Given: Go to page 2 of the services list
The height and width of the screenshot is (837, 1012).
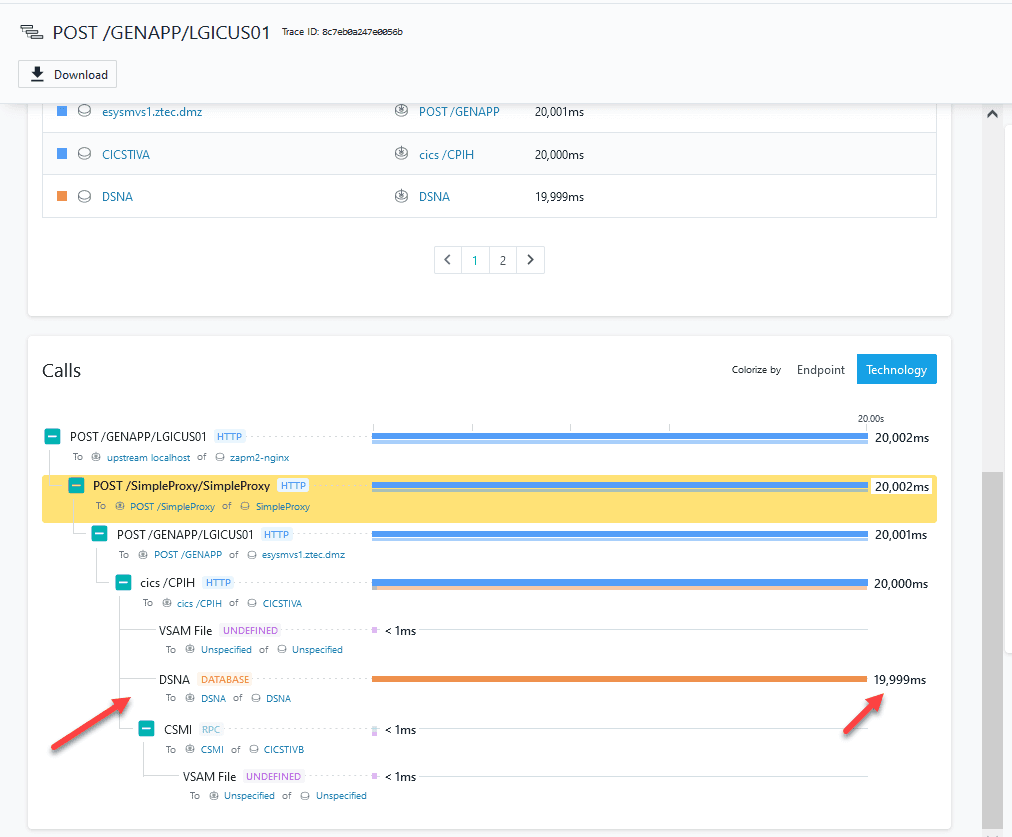Looking at the screenshot, I should tap(502, 260).
